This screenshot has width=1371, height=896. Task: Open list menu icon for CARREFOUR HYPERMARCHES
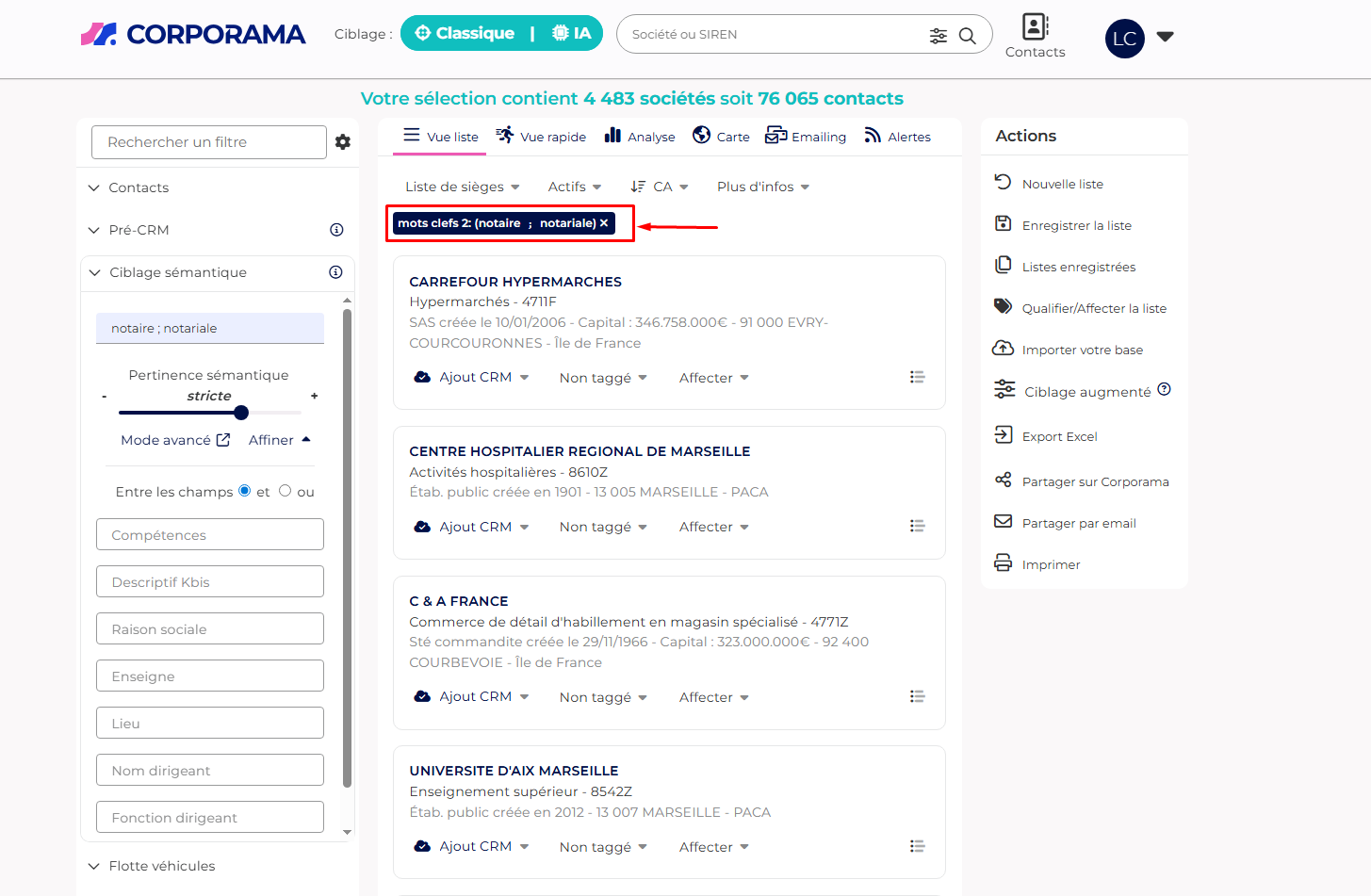click(x=917, y=377)
